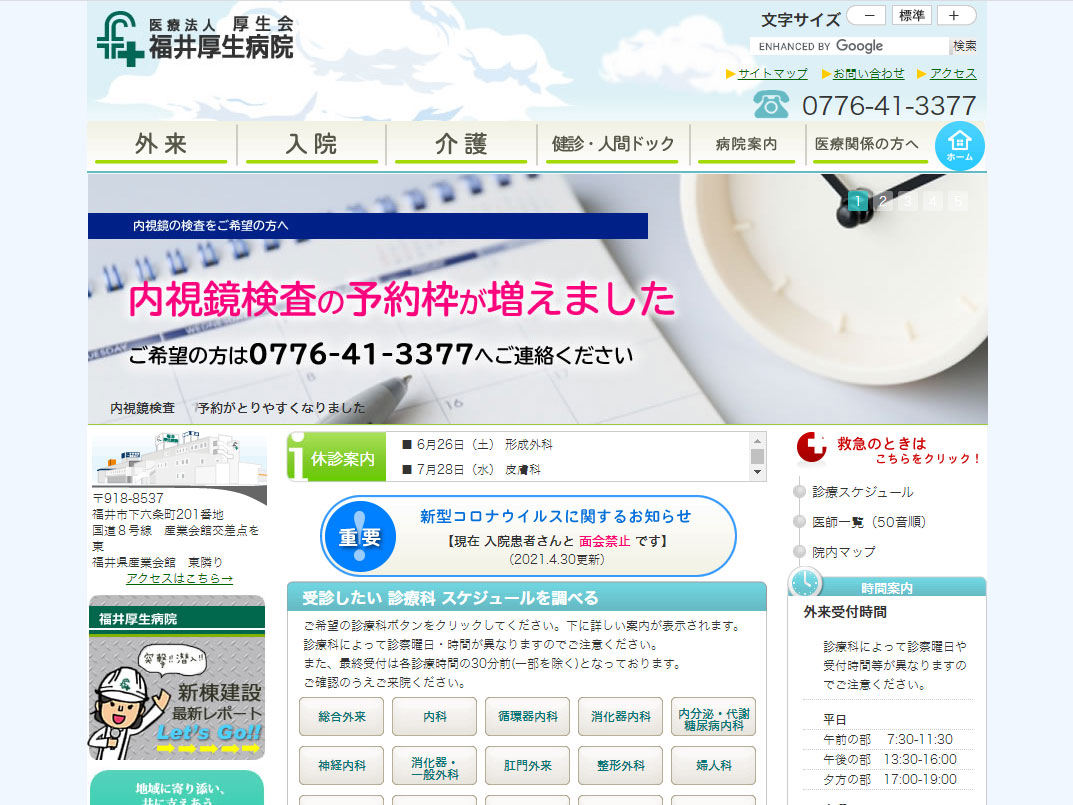This screenshot has height=805, width=1073.
Task: Open the 健診・人間ドック menu
Action: tap(612, 144)
